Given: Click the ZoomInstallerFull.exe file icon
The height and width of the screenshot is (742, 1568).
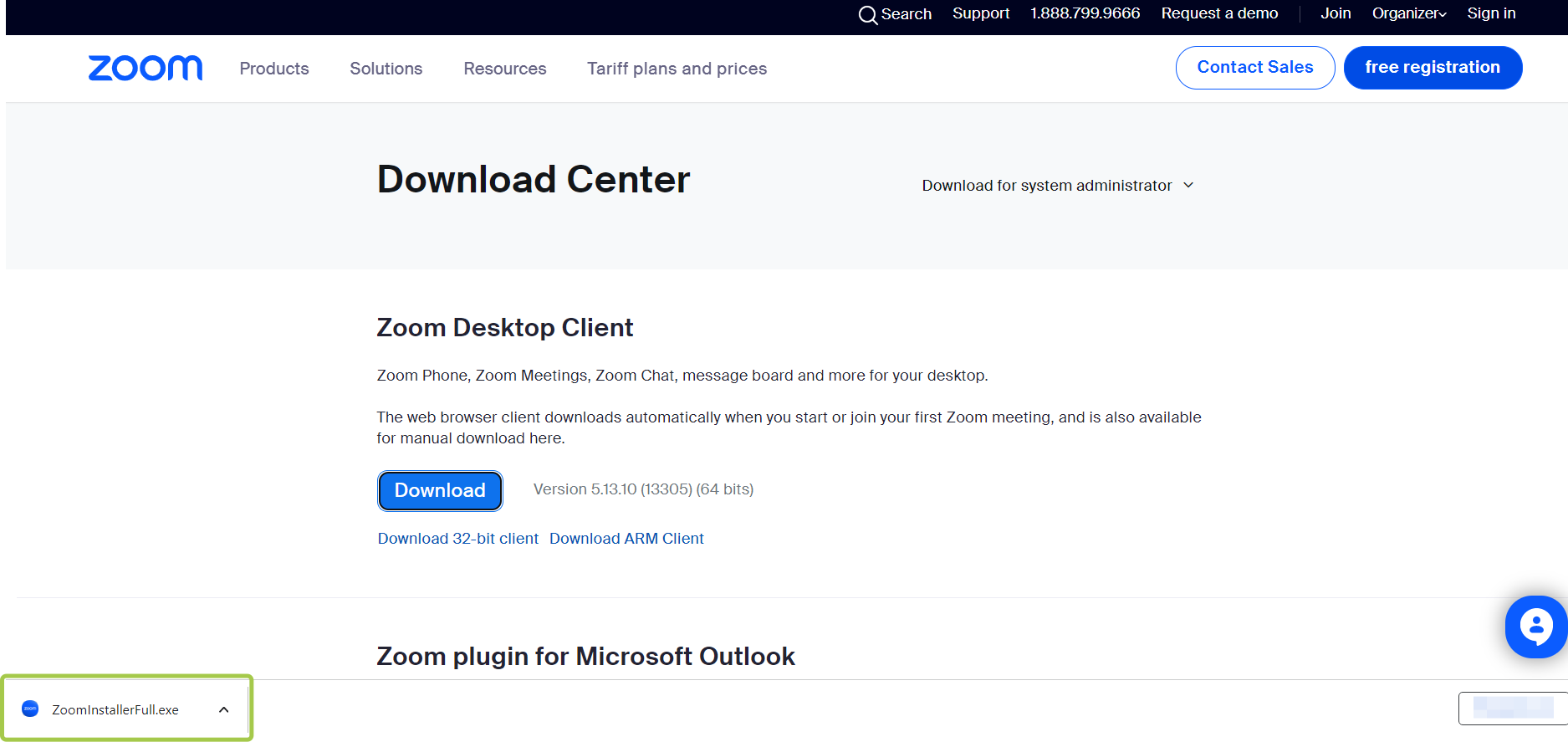Looking at the screenshot, I should click(30, 709).
